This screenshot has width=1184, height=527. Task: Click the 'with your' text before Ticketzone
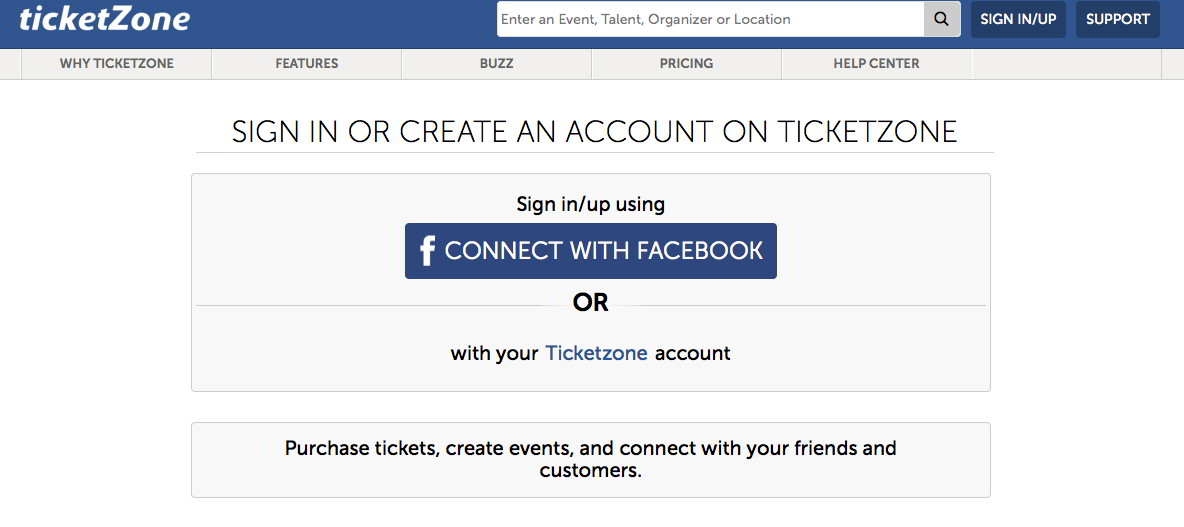click(x=495, y=353)
